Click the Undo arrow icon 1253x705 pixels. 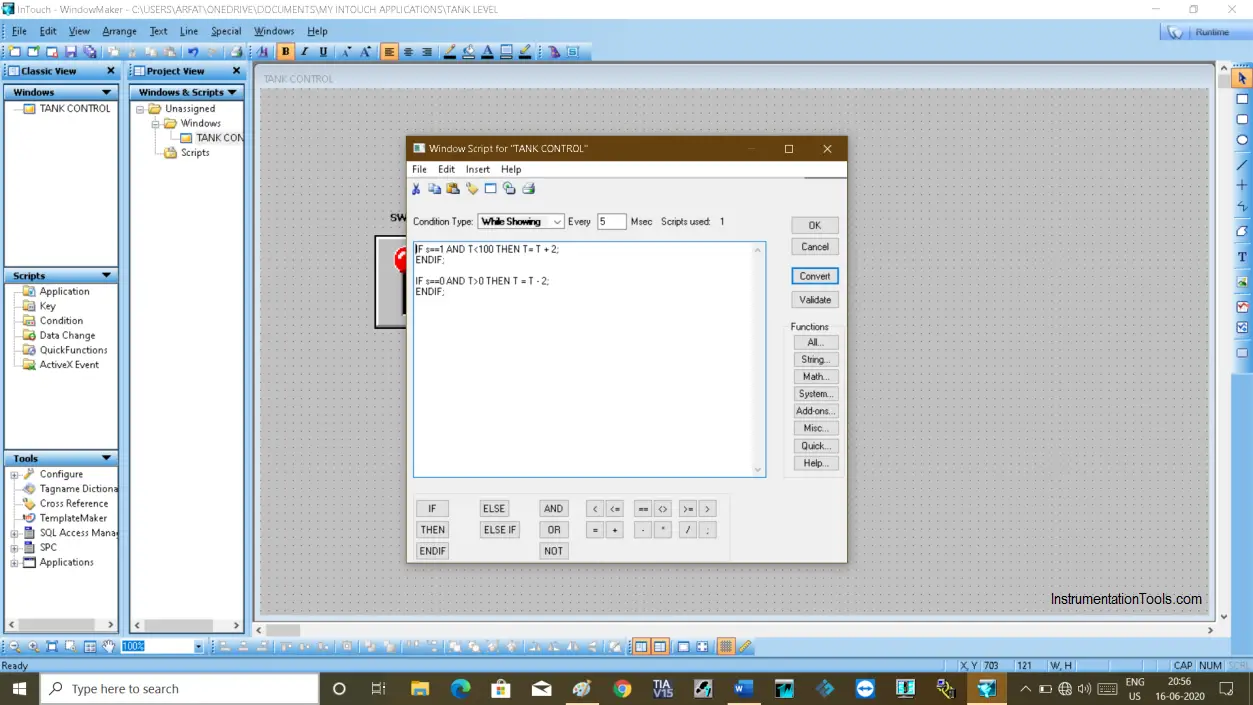193,52
